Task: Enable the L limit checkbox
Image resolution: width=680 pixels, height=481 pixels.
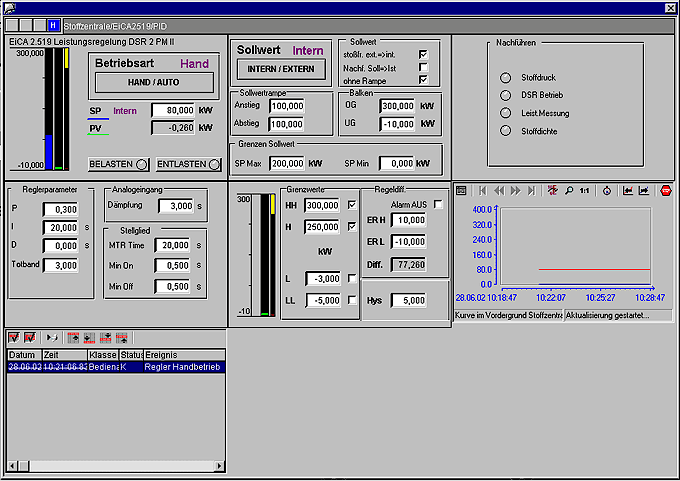Action: [x=352, y=278]
